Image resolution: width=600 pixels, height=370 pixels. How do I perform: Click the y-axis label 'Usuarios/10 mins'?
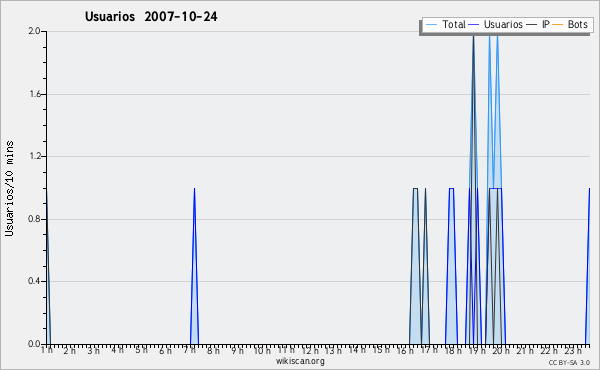pos(9,189)
